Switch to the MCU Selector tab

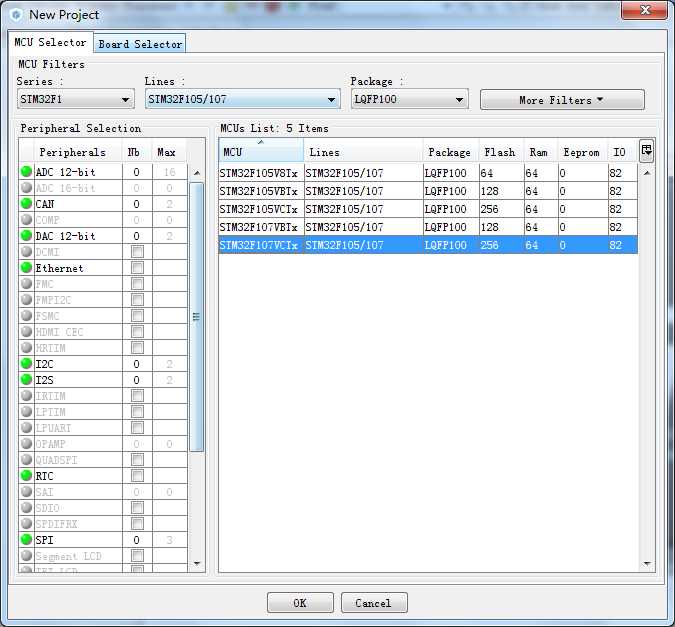point(50,42)
